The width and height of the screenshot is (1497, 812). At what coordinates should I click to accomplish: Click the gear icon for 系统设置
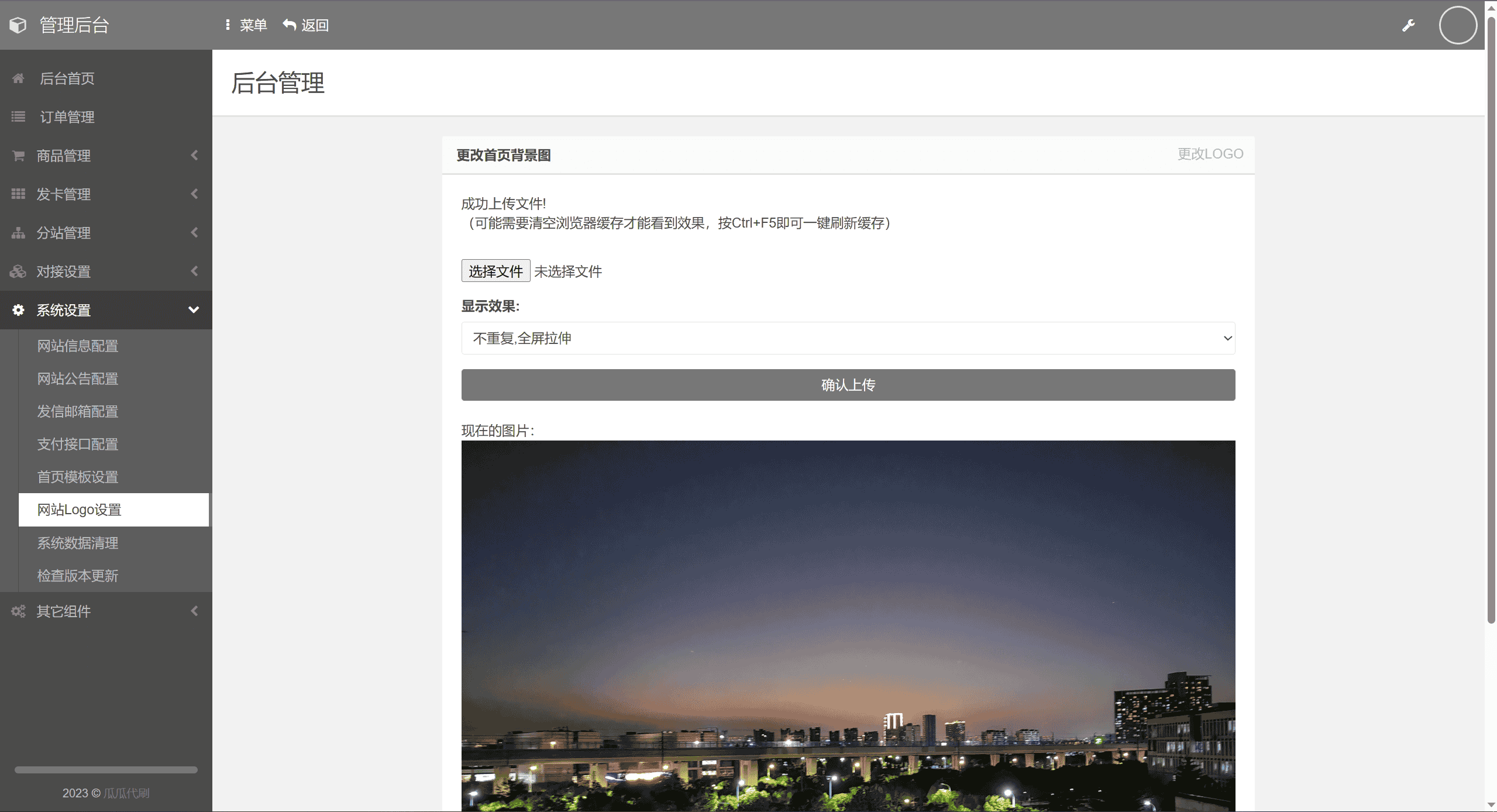tap(18, 310)
